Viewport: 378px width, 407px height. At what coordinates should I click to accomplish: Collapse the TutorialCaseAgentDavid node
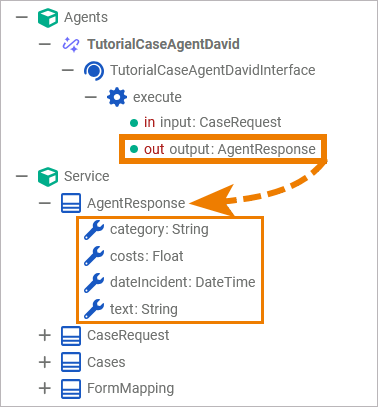pyautogui.click(x=45, y=44)
